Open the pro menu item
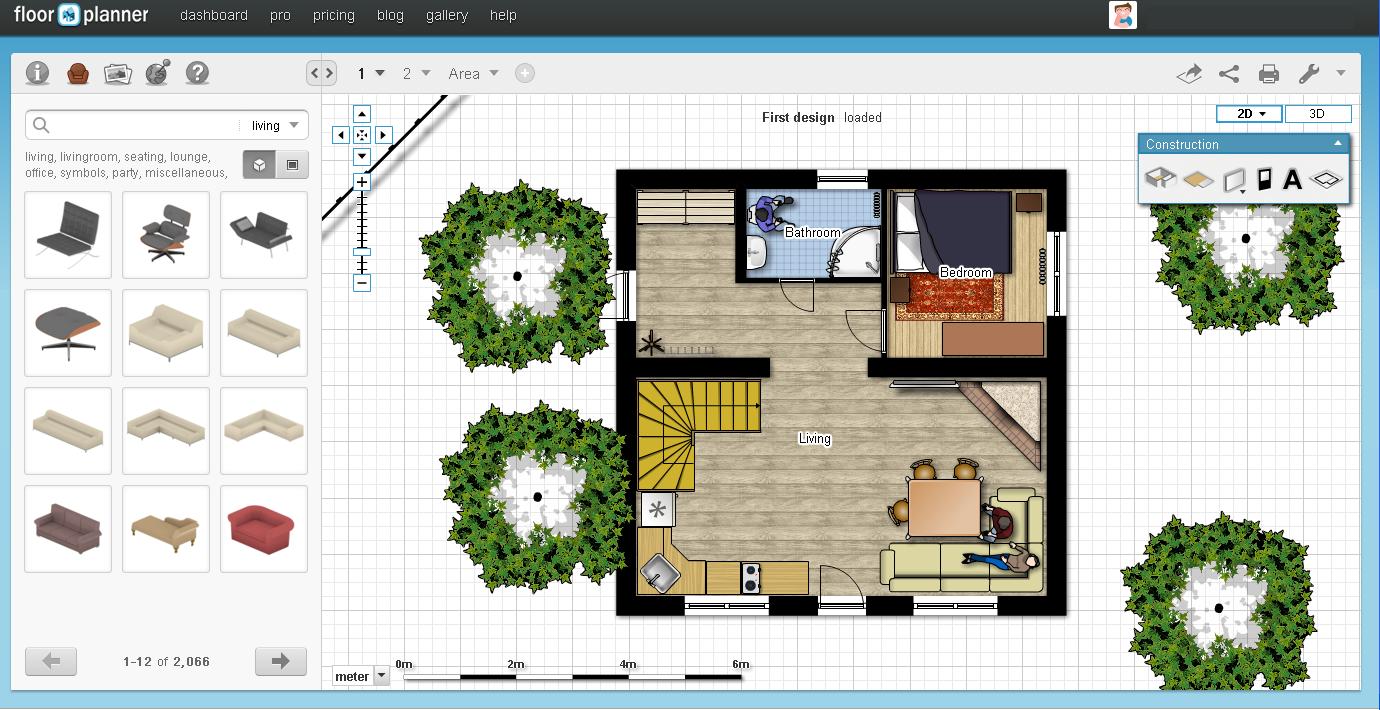This screenshot has width=1380, height=710. pyautogui.click(x=280, y=15)
